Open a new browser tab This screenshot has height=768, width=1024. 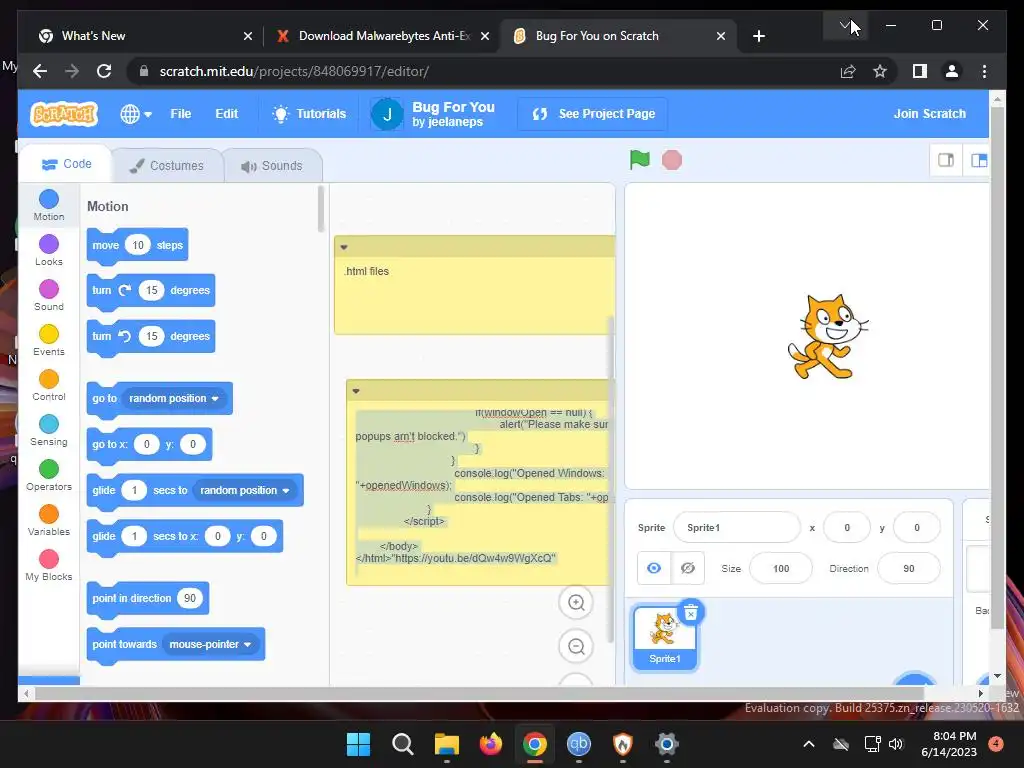758,36
